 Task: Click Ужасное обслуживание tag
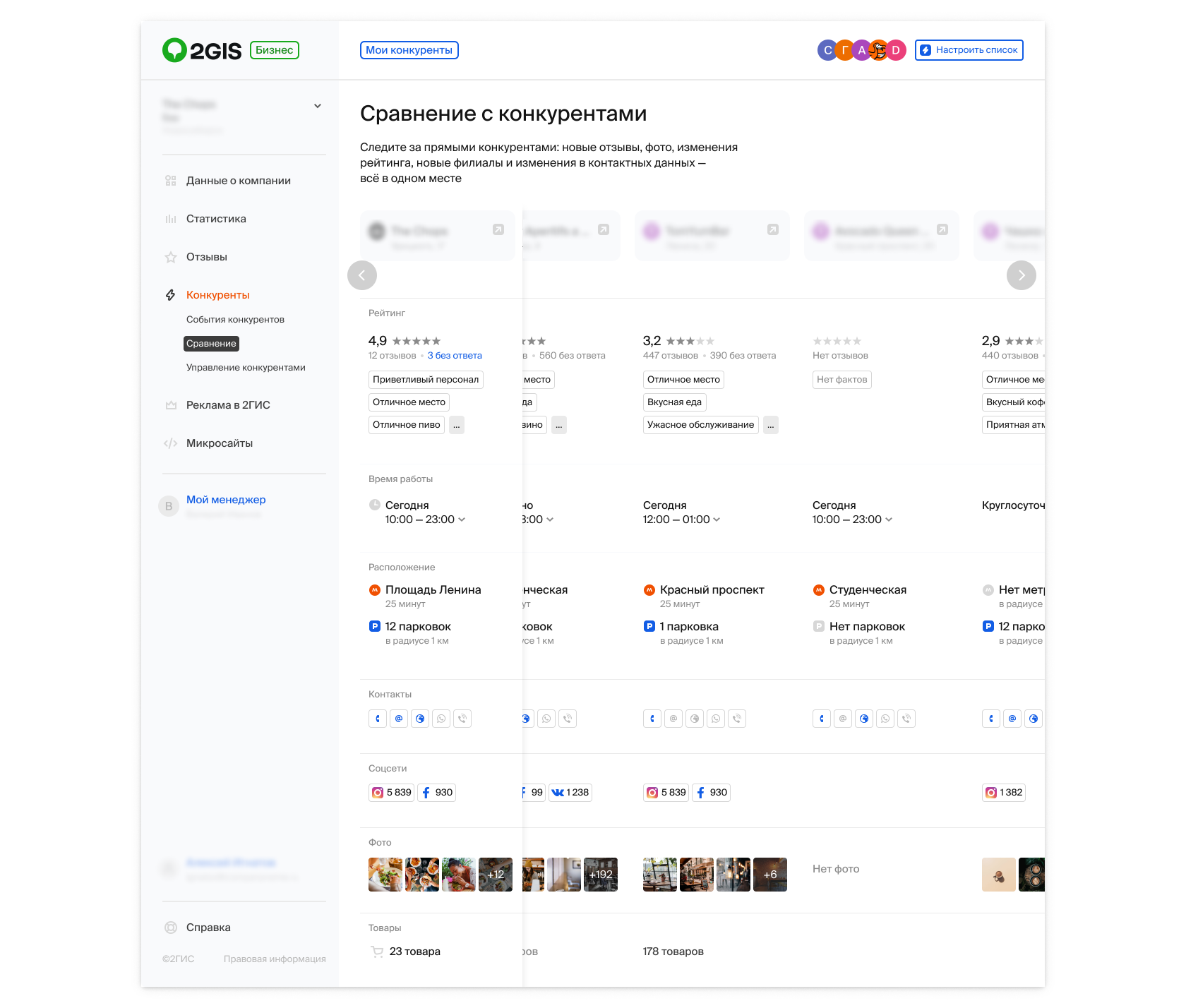pos(701,425)
